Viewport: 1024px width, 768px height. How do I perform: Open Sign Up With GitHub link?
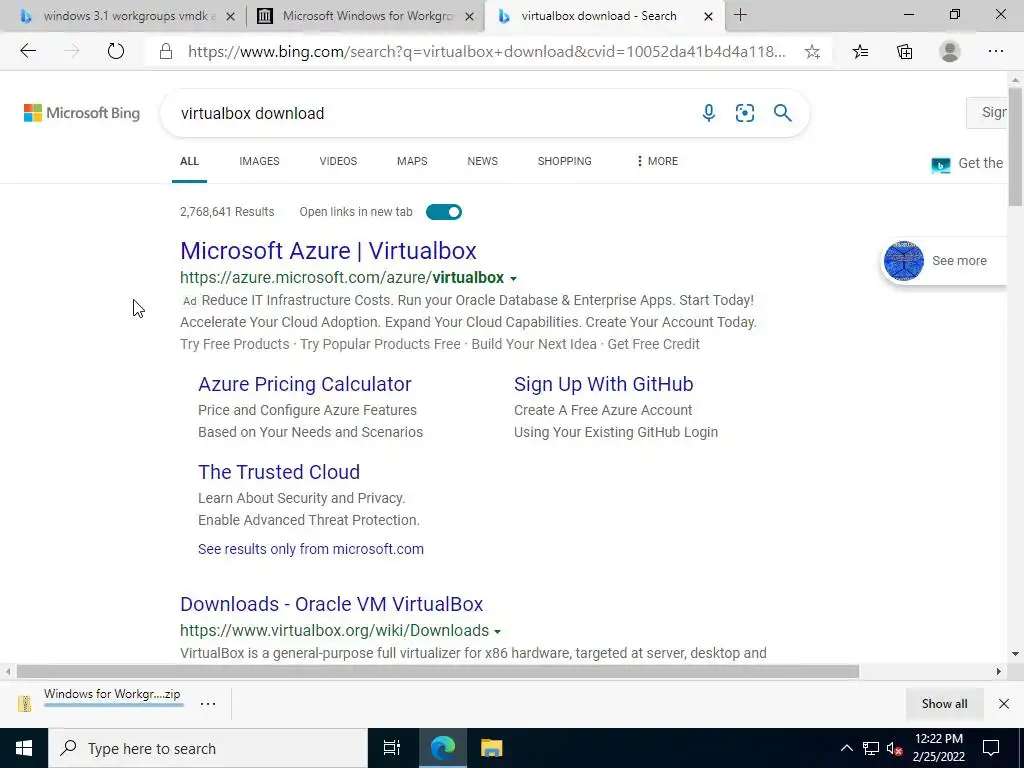(603, 384)
